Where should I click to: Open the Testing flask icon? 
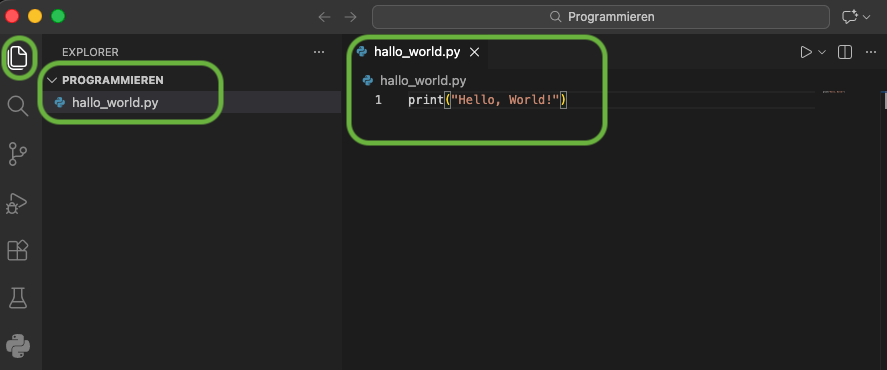coord(18,298)
